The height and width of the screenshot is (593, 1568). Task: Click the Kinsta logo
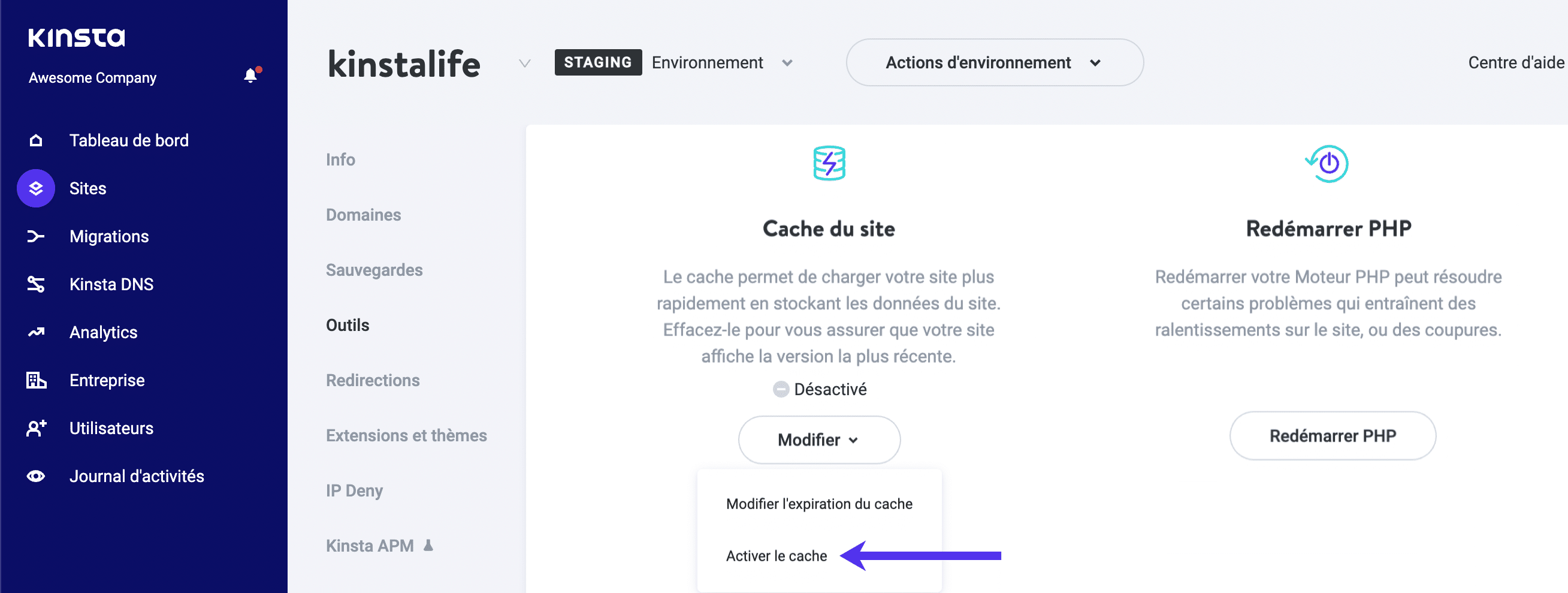point(76,37)
